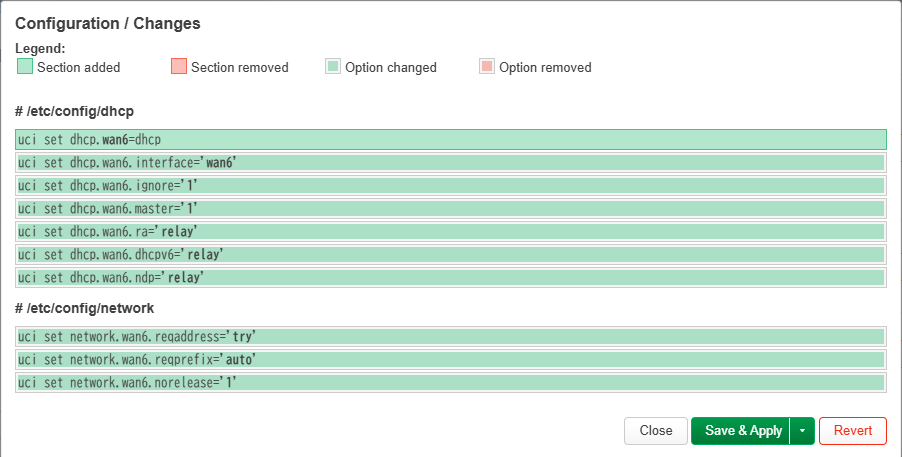The height and width of the screenshot is (457, 902).
Task: Select the network.wan6.norelease='1' line
Action: pos(451,383)
